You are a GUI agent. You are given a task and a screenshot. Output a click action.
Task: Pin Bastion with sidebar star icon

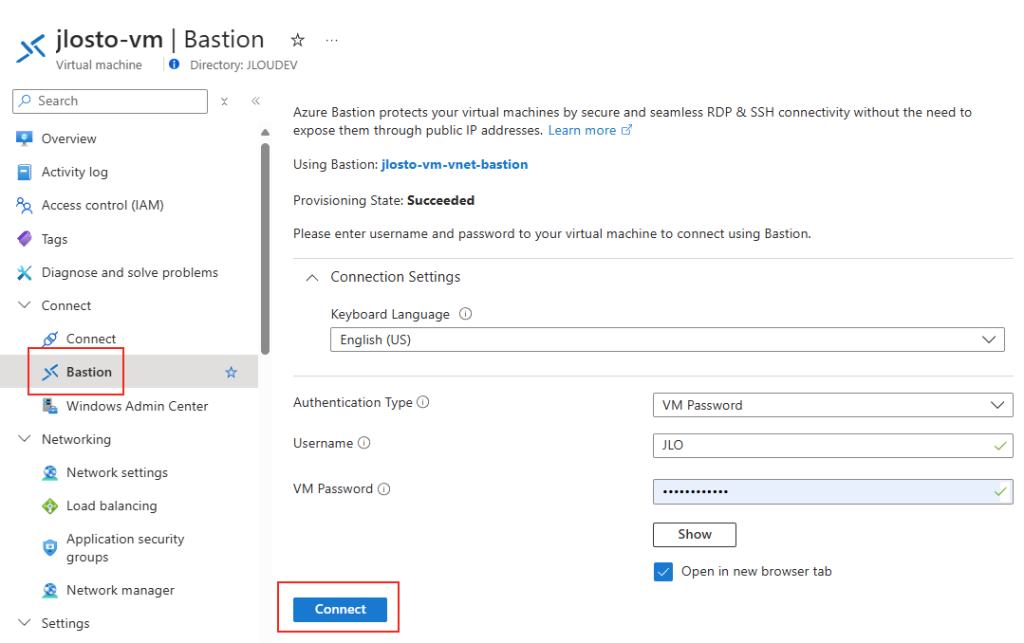click(x=231, y=372)
